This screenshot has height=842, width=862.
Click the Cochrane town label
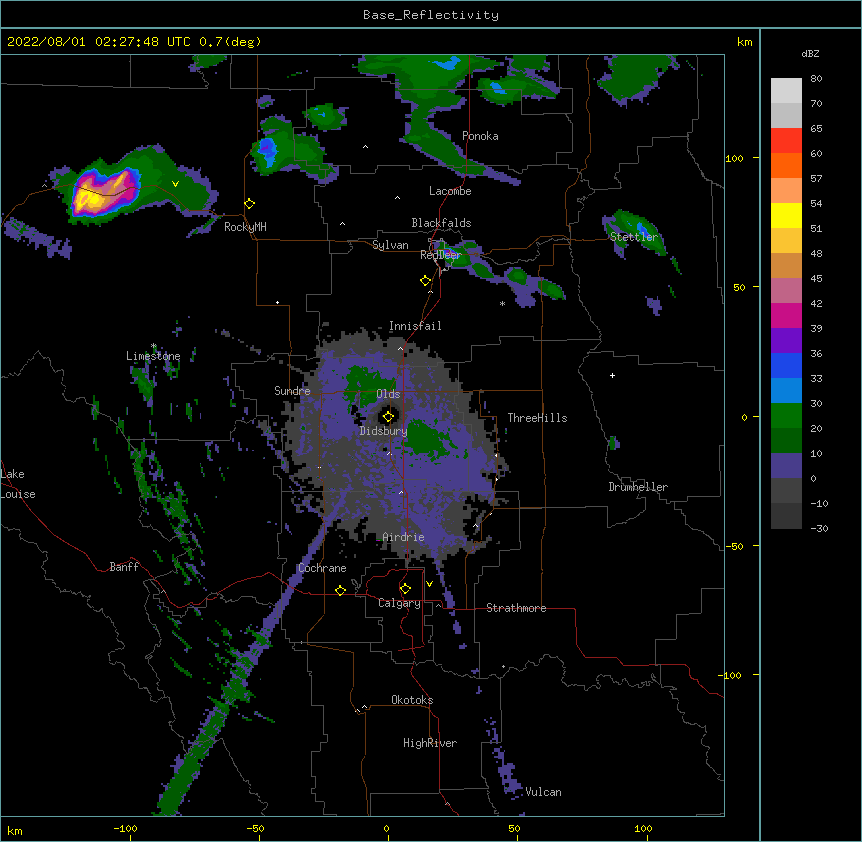click(322, 568)
